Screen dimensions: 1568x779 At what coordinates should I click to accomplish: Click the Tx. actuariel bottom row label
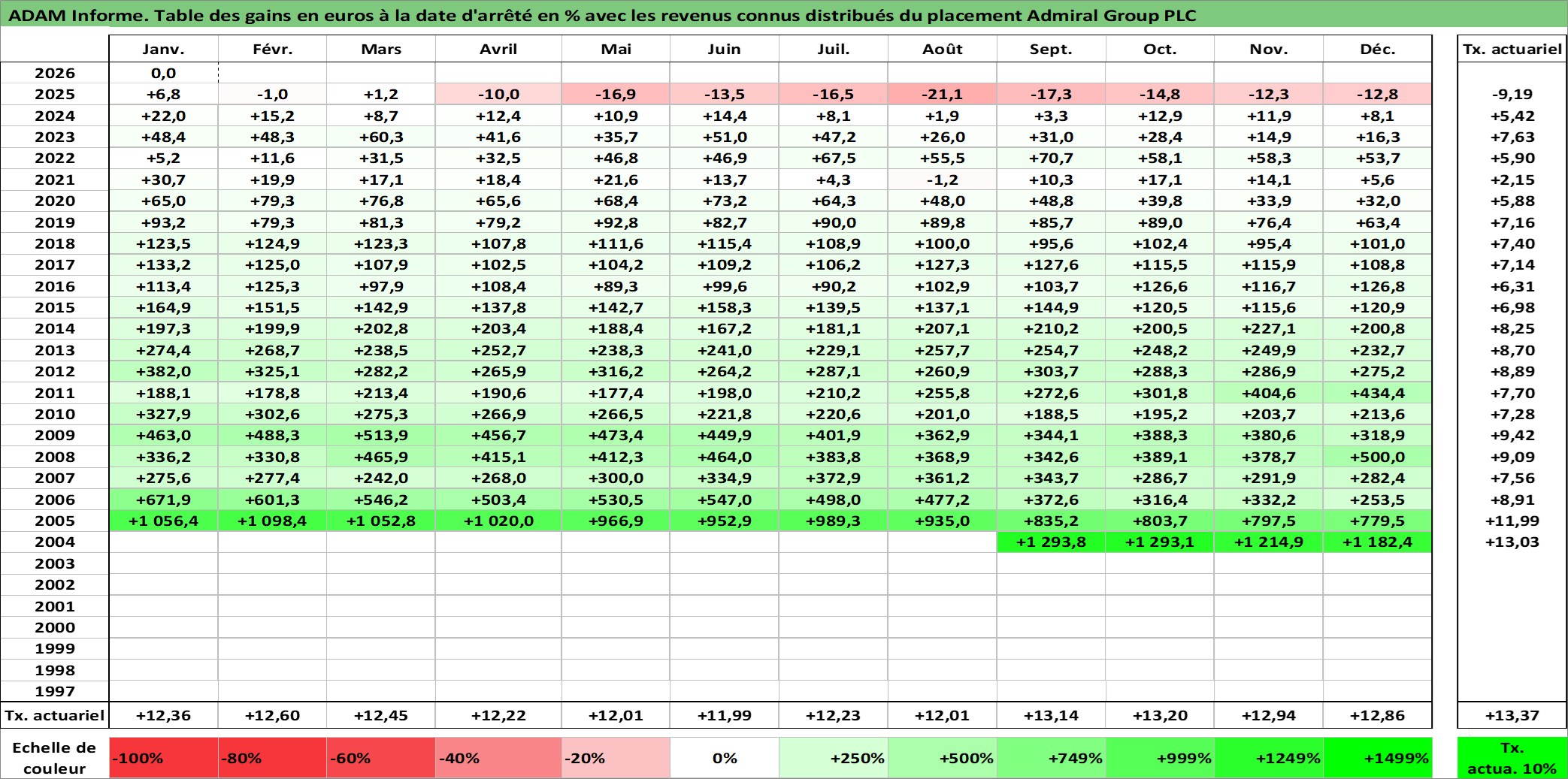[x=55, y=715]
